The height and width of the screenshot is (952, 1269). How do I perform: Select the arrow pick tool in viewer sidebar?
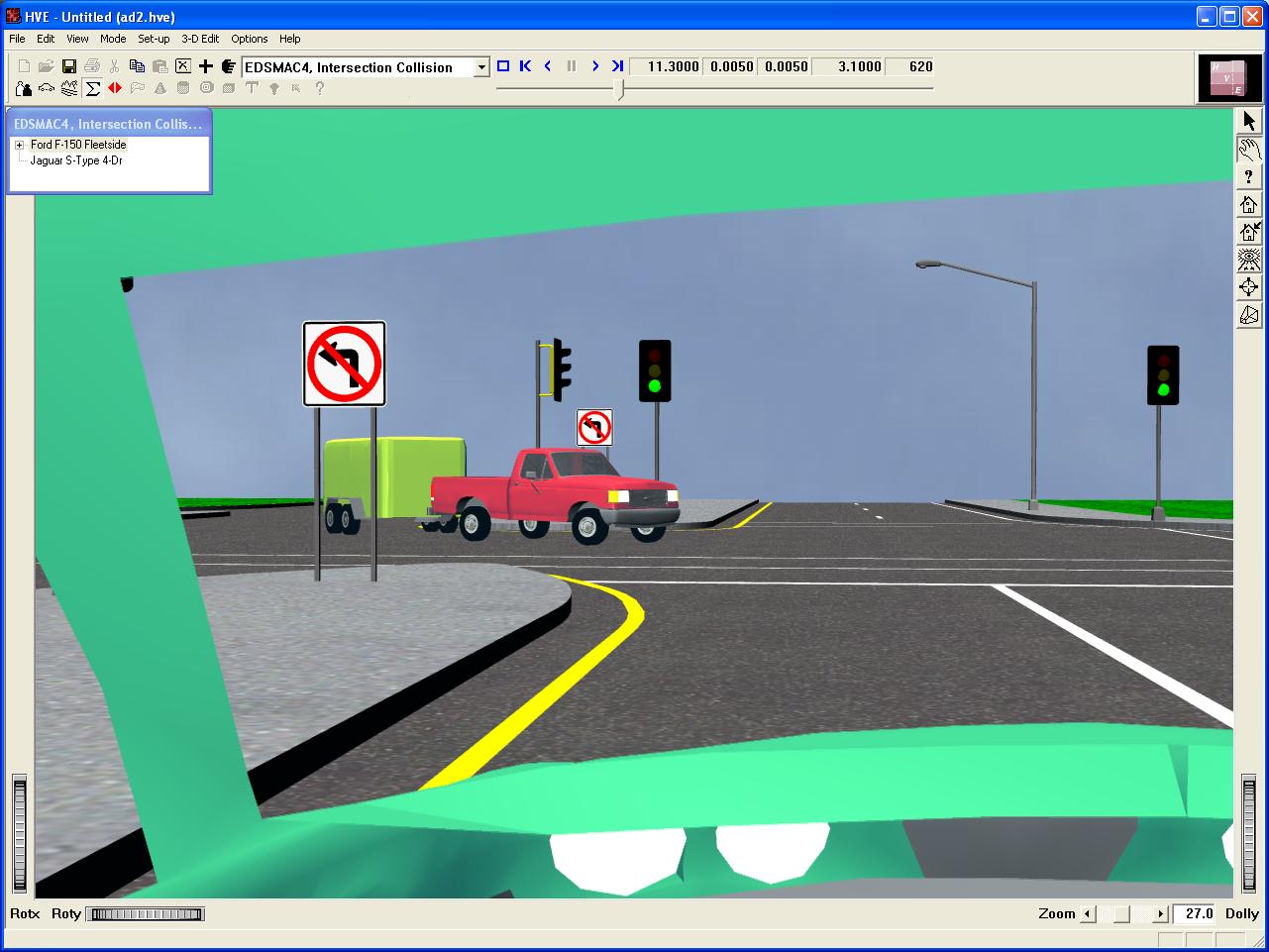(1248, 121)
